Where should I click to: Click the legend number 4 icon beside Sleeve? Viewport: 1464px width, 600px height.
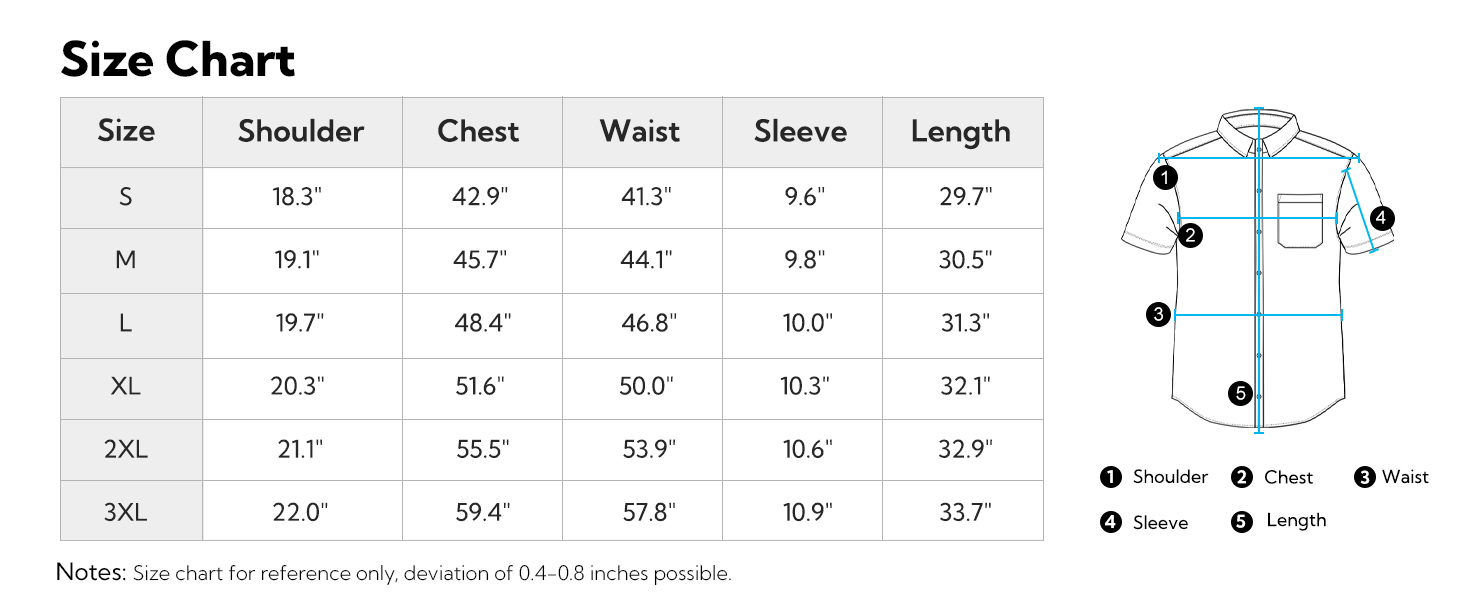[x=1110, y=522]
